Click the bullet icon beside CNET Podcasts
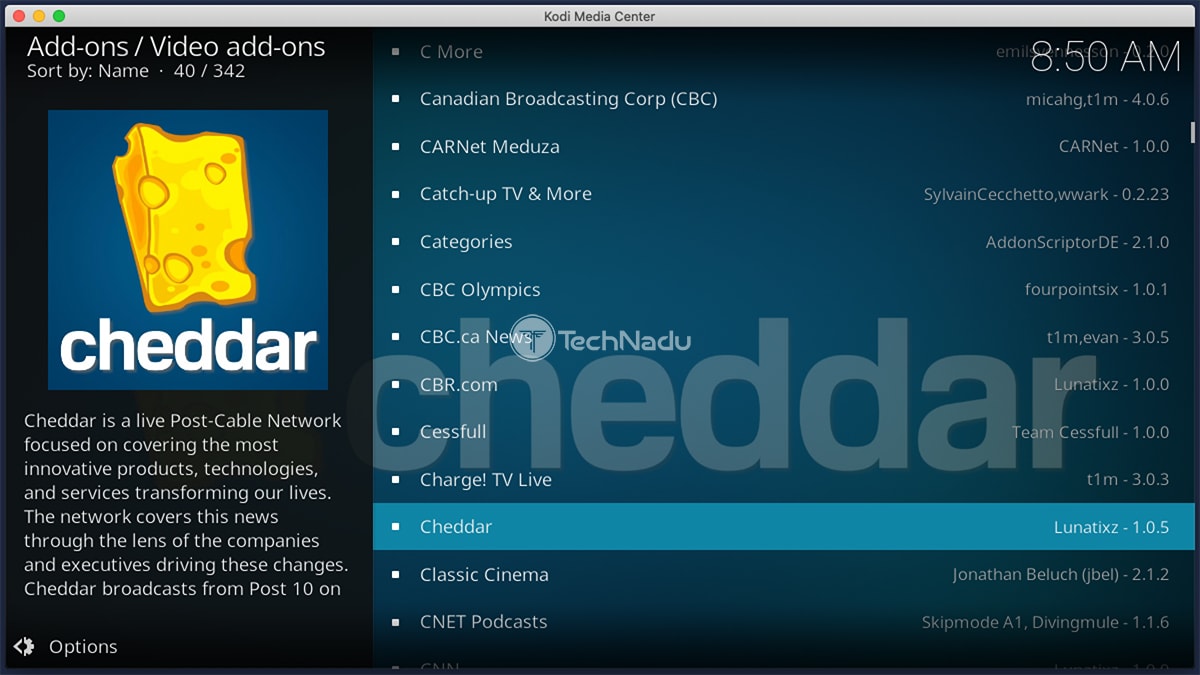The height and width of the screenshot is (675, 1200). (396, 622)
